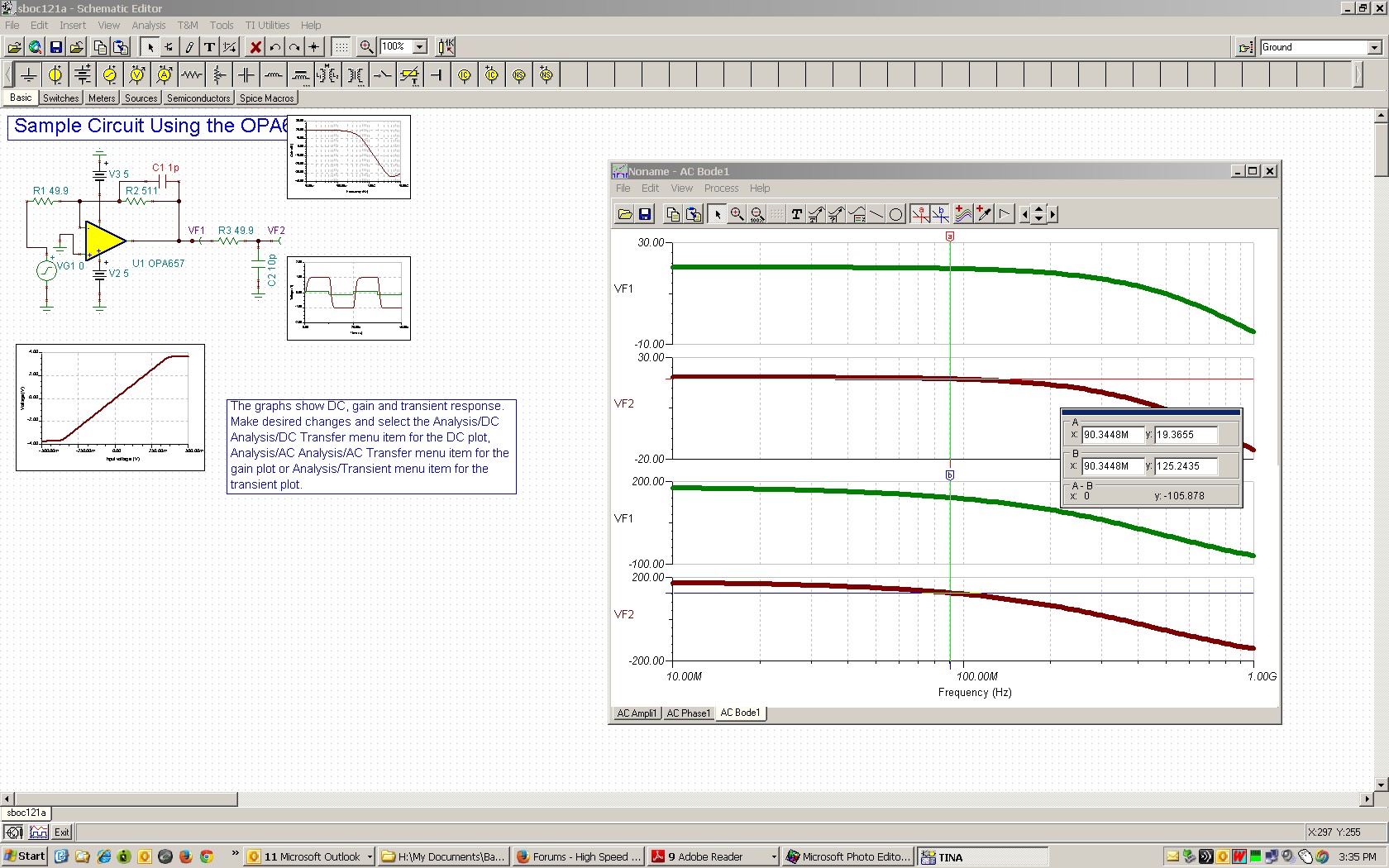This screenshot has height=868, width=1389.
Task: Click the vertical scrollbar down arrow
Action: click(x=1381, y=785)
